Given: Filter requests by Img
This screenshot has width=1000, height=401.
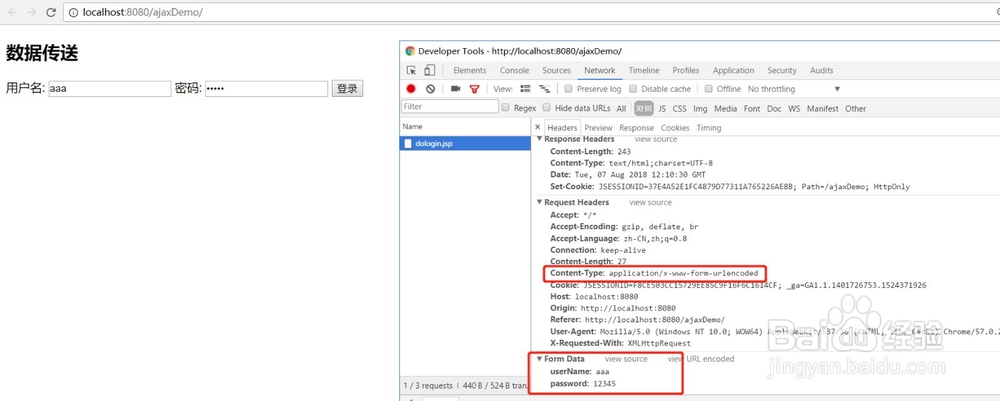Looking at the screenshot, I should coord(700,108).
